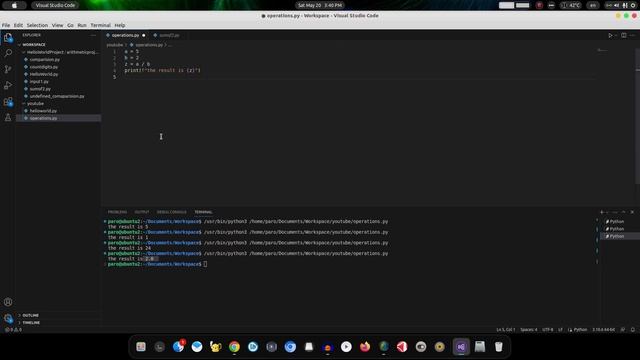Open input1.py in the explorer
Image resolution: width=640 pixels, height=360 pixels.
[x=58, y=82]
